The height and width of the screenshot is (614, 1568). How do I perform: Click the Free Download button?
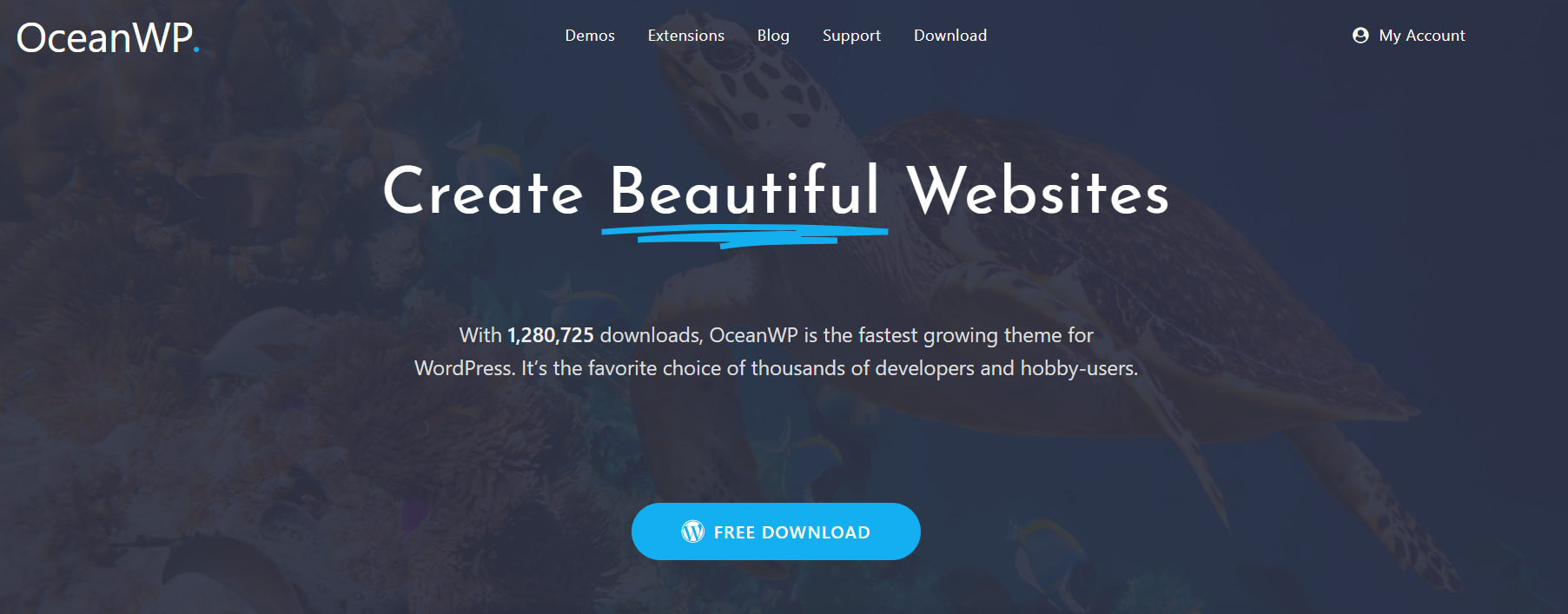click(776, 531)
